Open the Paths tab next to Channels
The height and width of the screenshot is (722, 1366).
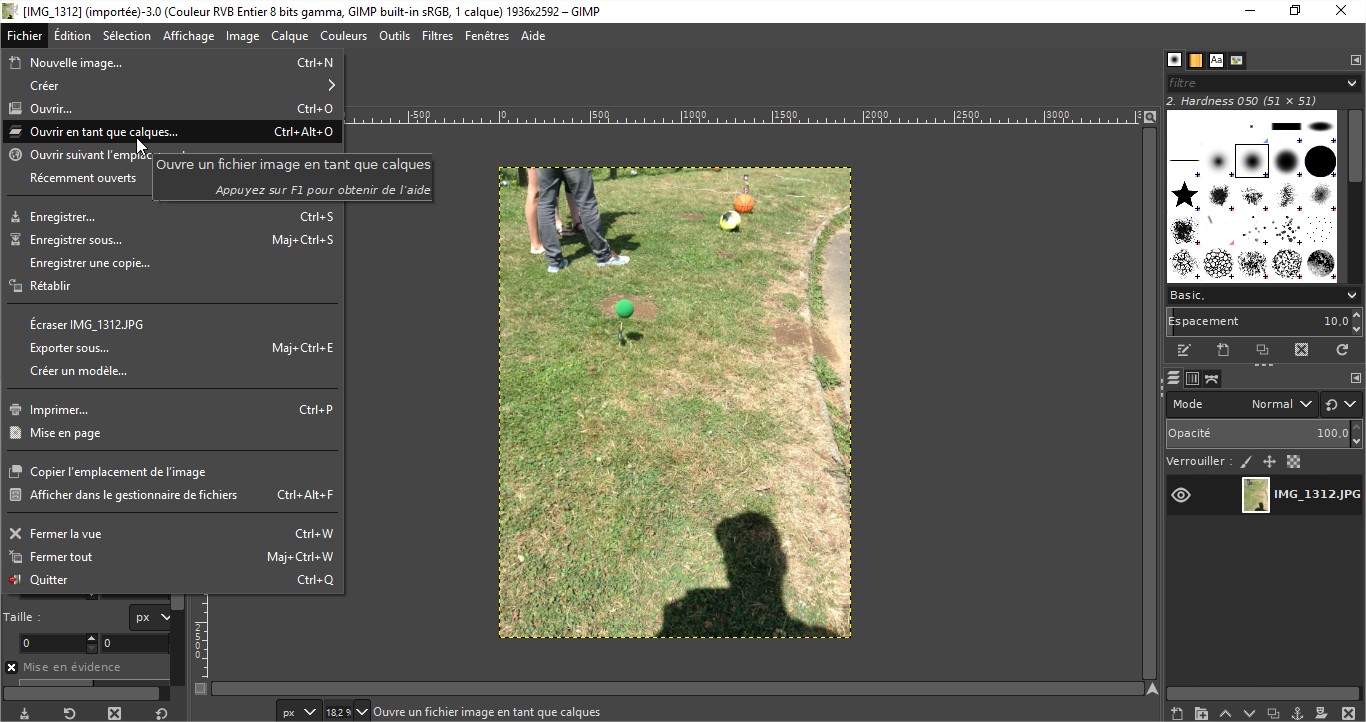click(1212, 378)
